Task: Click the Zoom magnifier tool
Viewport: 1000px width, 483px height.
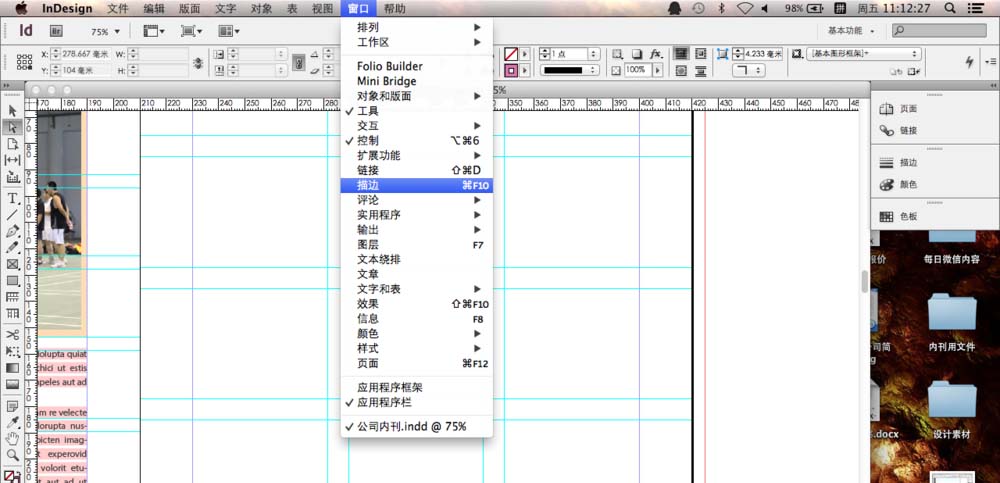Action: point(13,455)
